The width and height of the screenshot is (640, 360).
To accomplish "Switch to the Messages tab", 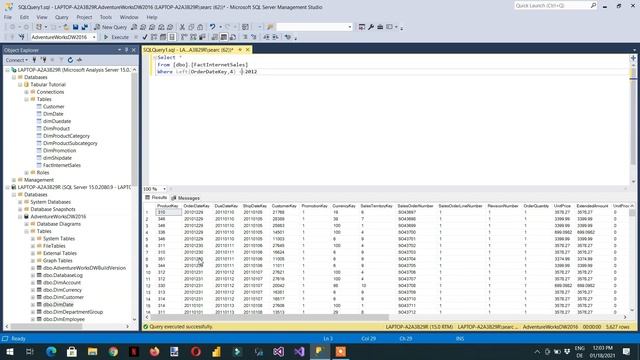I will (x=186, y=198).
